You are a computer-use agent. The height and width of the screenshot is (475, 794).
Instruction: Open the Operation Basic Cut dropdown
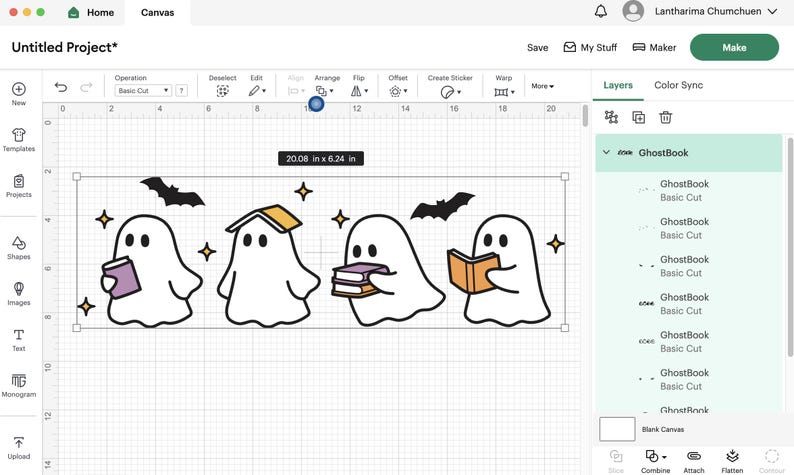pyautogui.click(x=143, y=91)
